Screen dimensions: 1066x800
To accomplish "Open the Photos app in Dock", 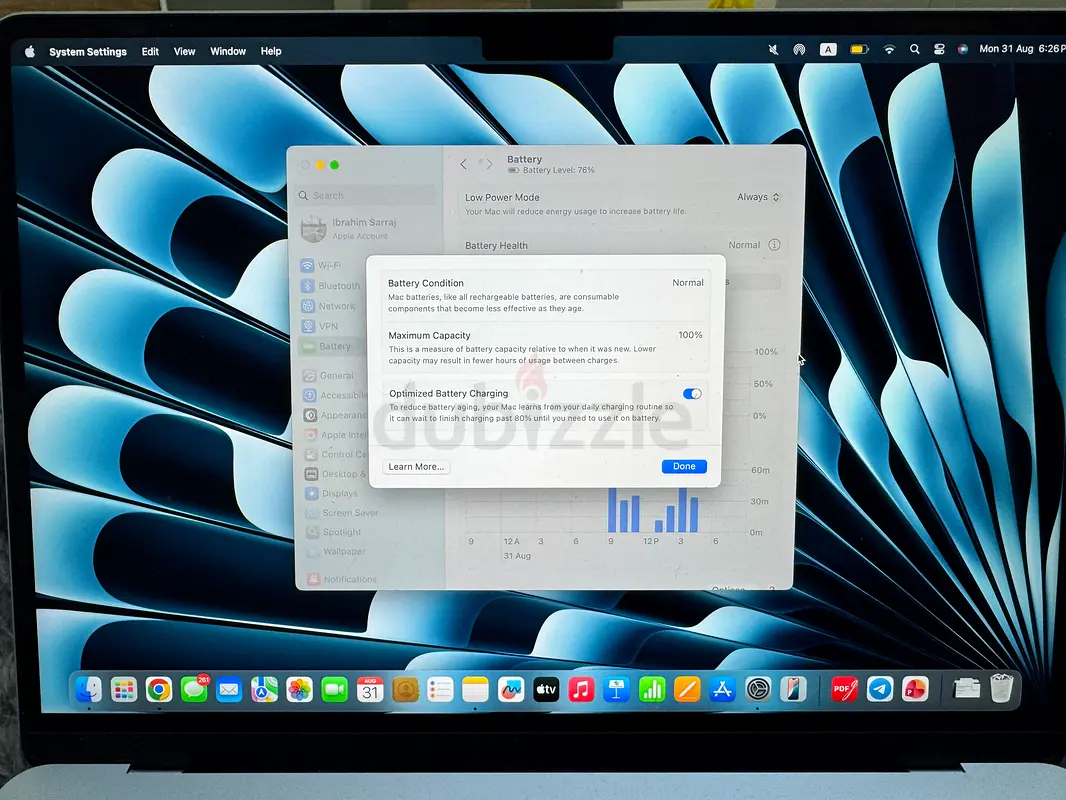I will click(299, 690).
